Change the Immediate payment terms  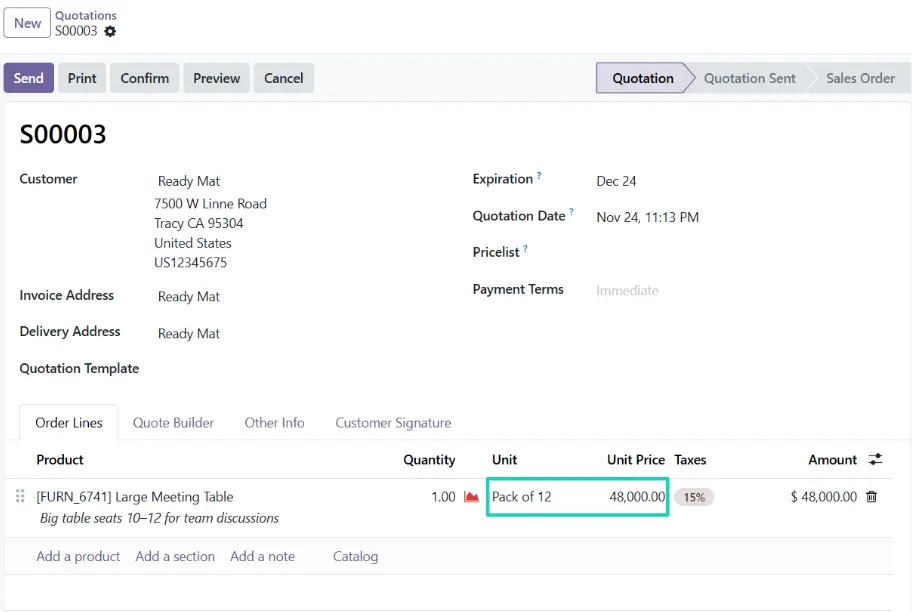[627, 290]
